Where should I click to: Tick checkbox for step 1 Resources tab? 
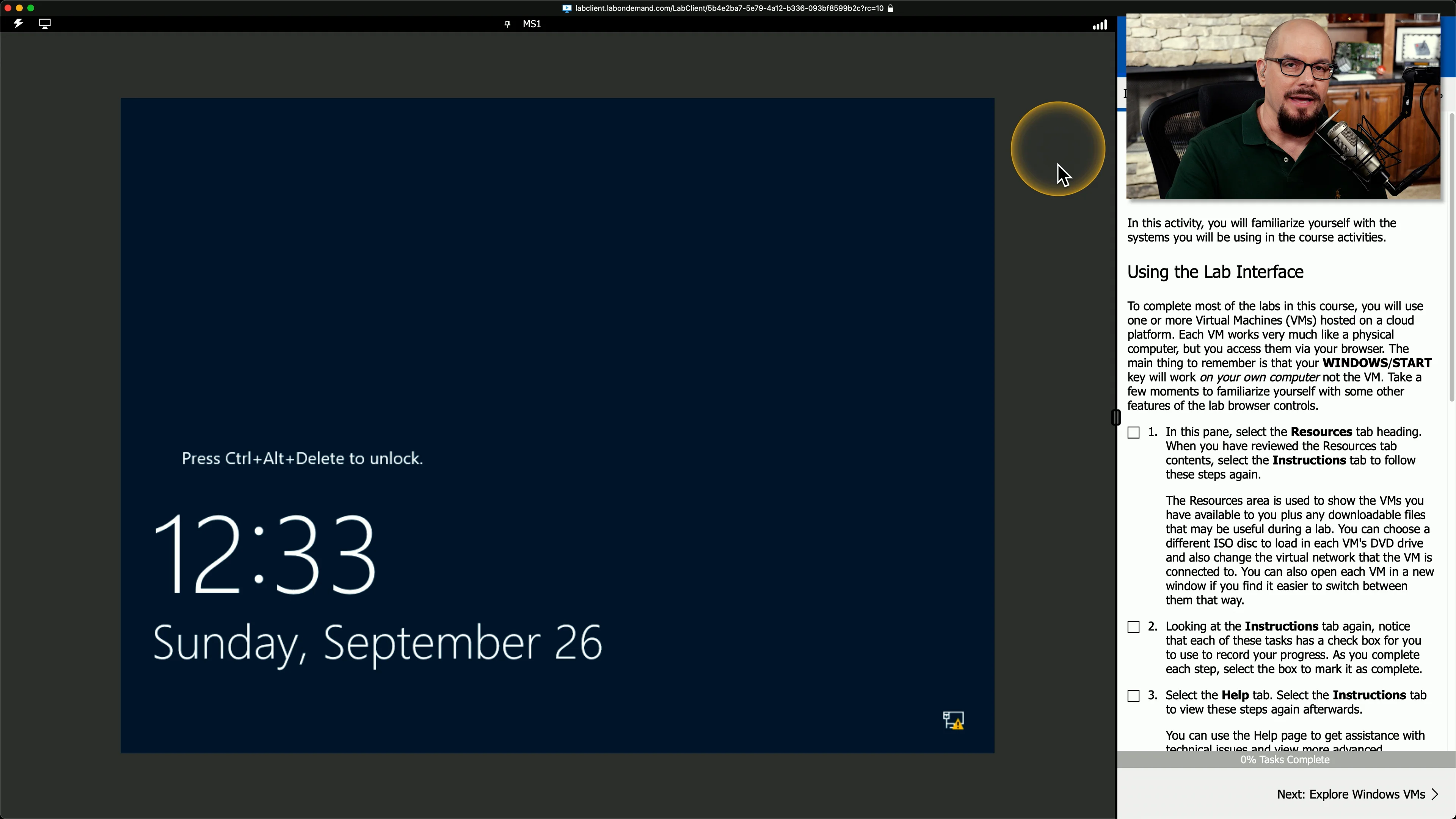pyautogui.click(x=1133, y=432)
